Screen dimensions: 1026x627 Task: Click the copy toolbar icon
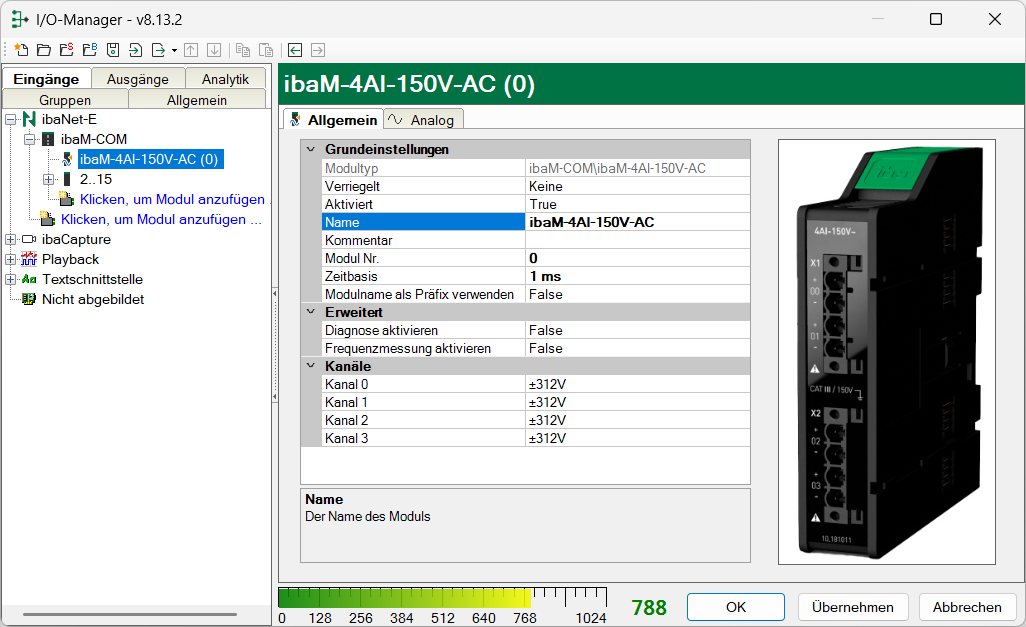243,50
